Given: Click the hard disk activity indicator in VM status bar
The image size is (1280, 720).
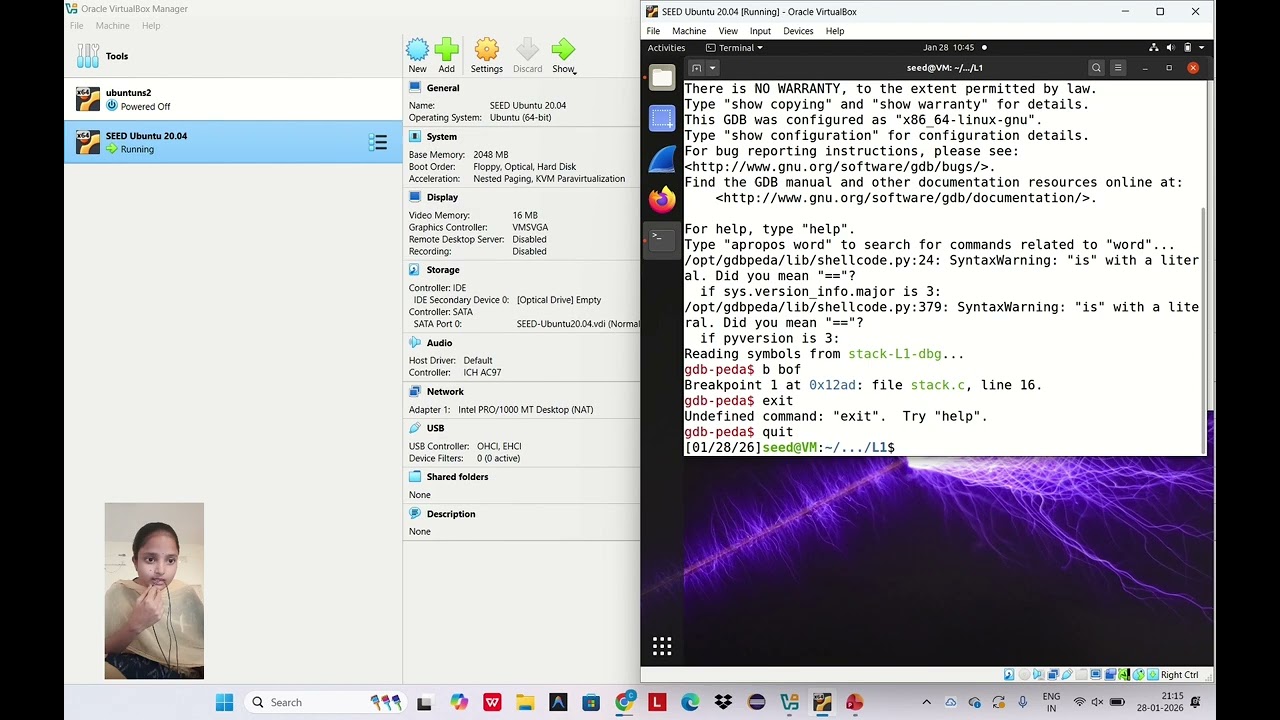Looking at the screenshot, I should coord(1009,675).
